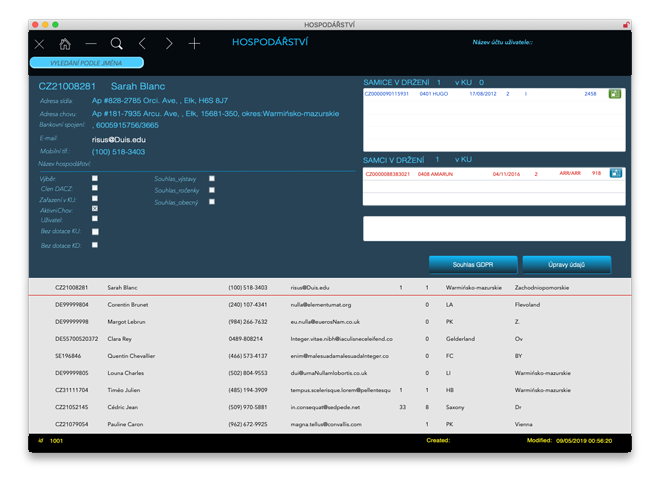Tick the Bez dotace KU checkbox

pyautogui.click(x=95, y=230)
